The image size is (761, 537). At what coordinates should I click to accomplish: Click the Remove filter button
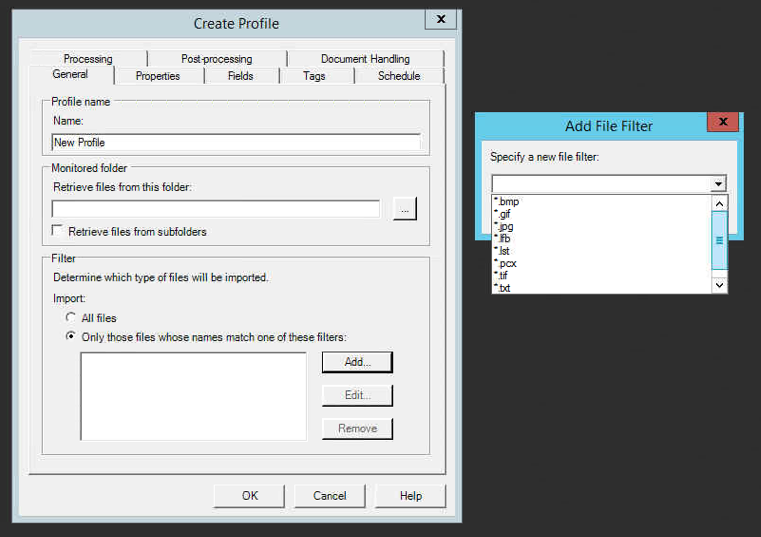(357, 428)
